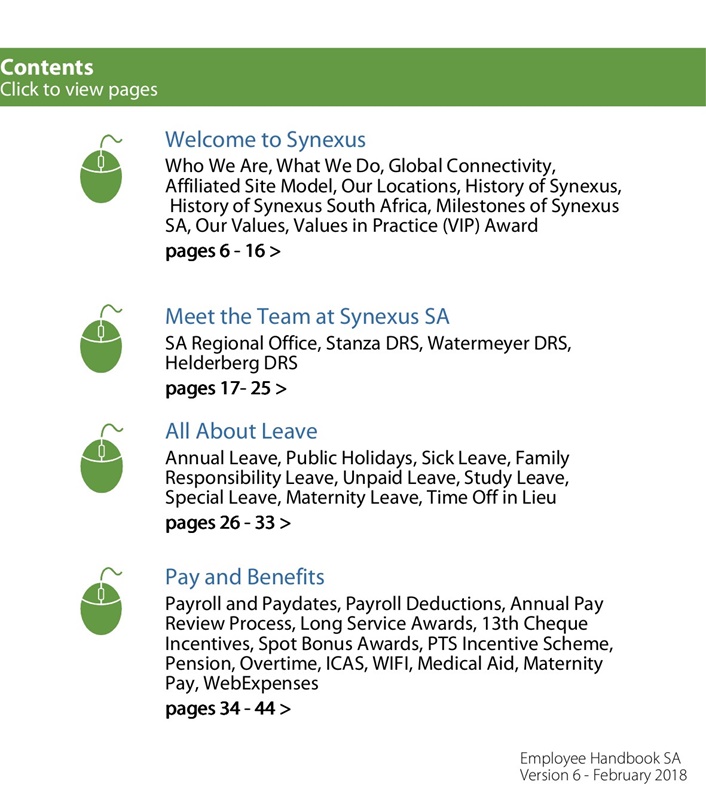
Task: Click the Contents title in green banner
Action: [47, 68]
